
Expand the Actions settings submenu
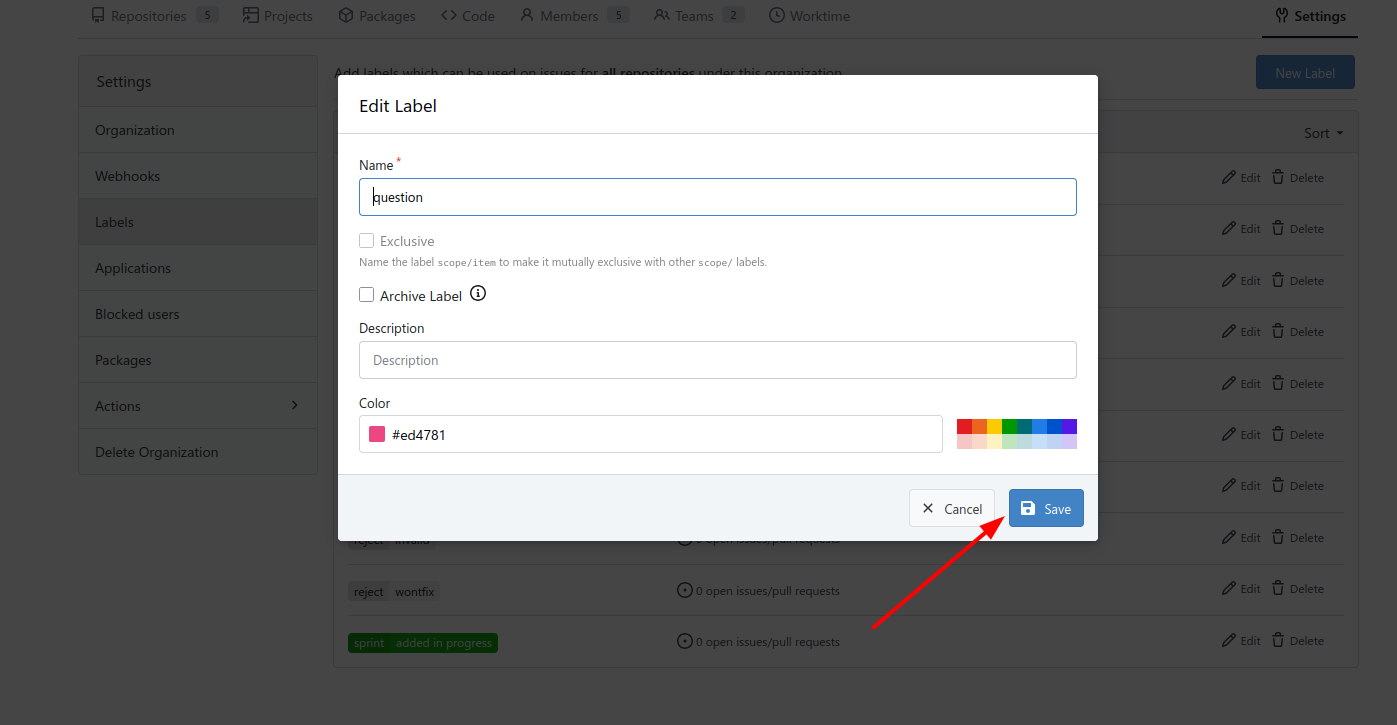(x=294, y=405)
